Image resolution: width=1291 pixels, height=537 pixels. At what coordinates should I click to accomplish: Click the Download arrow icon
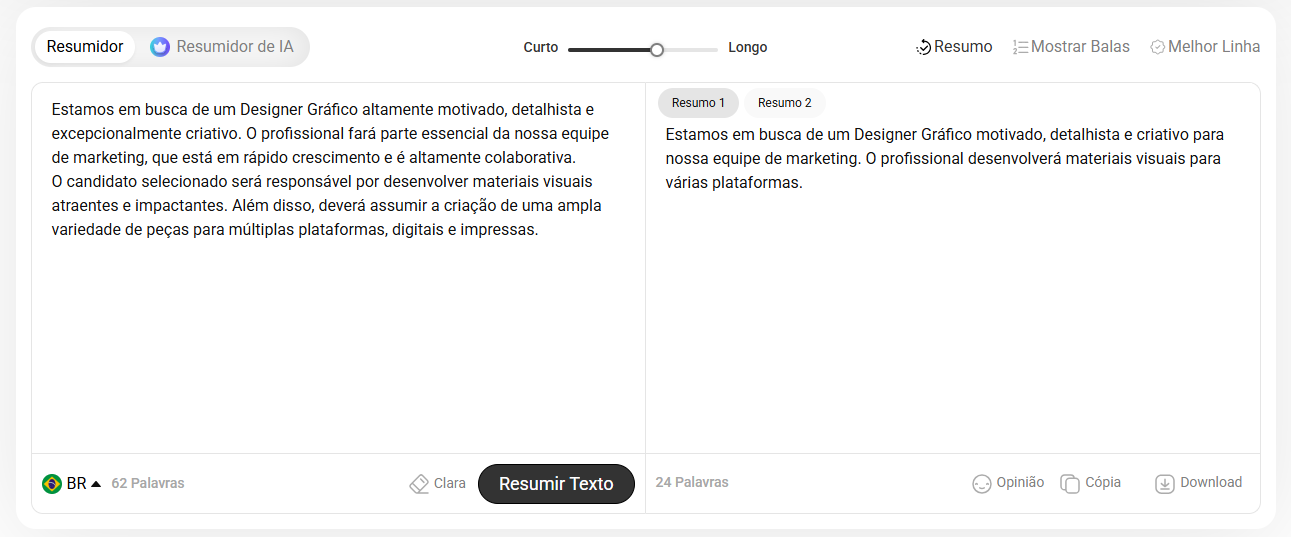click(x=1164, y=484)
